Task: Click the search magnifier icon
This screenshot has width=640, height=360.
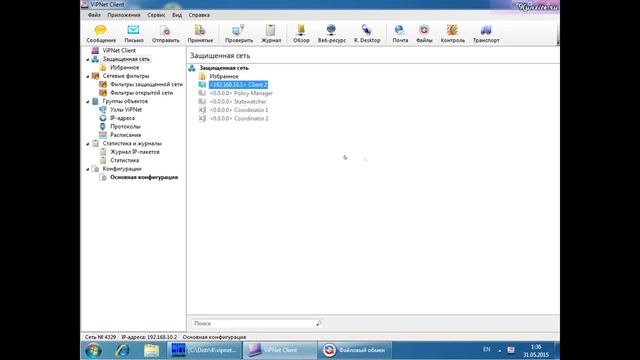Action: tap(318, 323)
